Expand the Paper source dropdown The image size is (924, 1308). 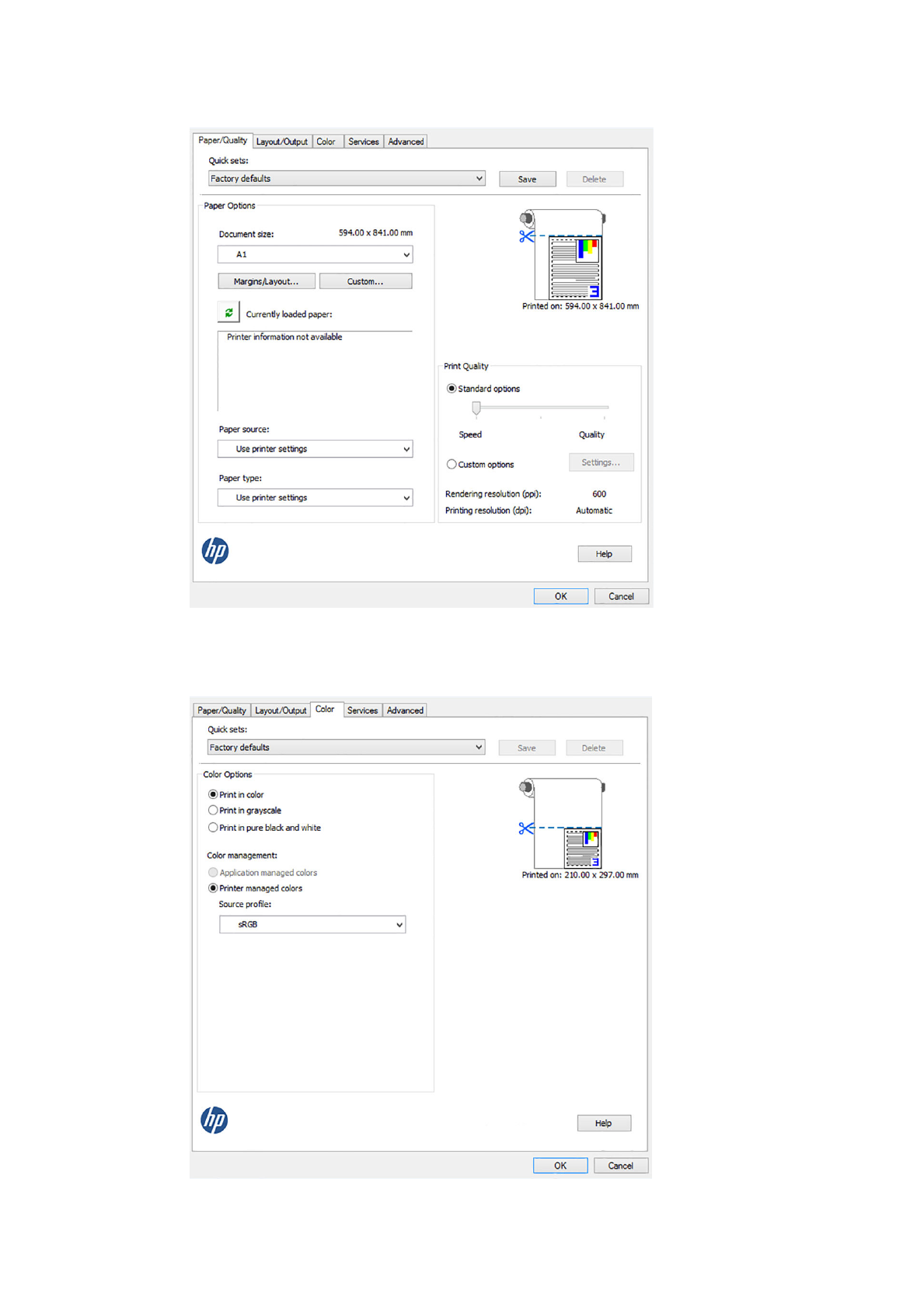pos(315,449)
